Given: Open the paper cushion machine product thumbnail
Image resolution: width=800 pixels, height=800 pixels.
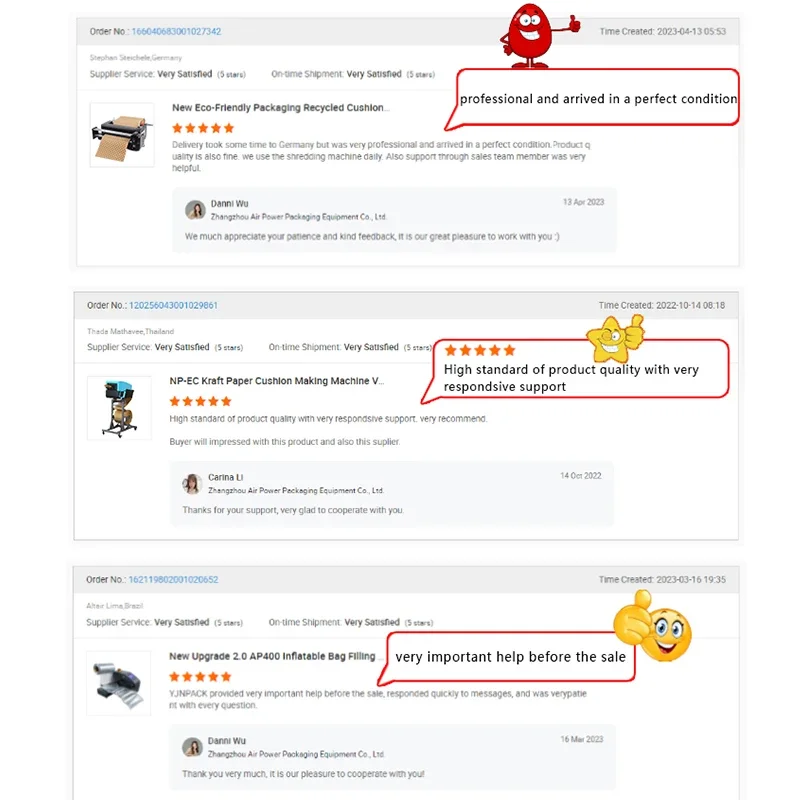Looking at the screenshot, I should tap(122, 135).
